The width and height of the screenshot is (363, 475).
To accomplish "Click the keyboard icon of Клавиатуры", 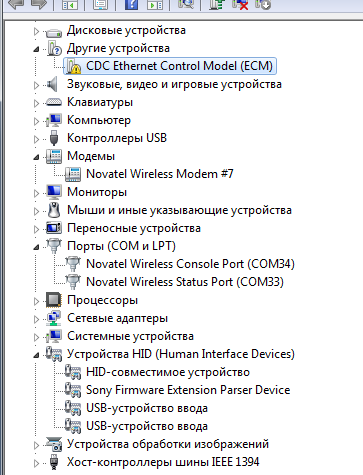I will coord(54,102).
